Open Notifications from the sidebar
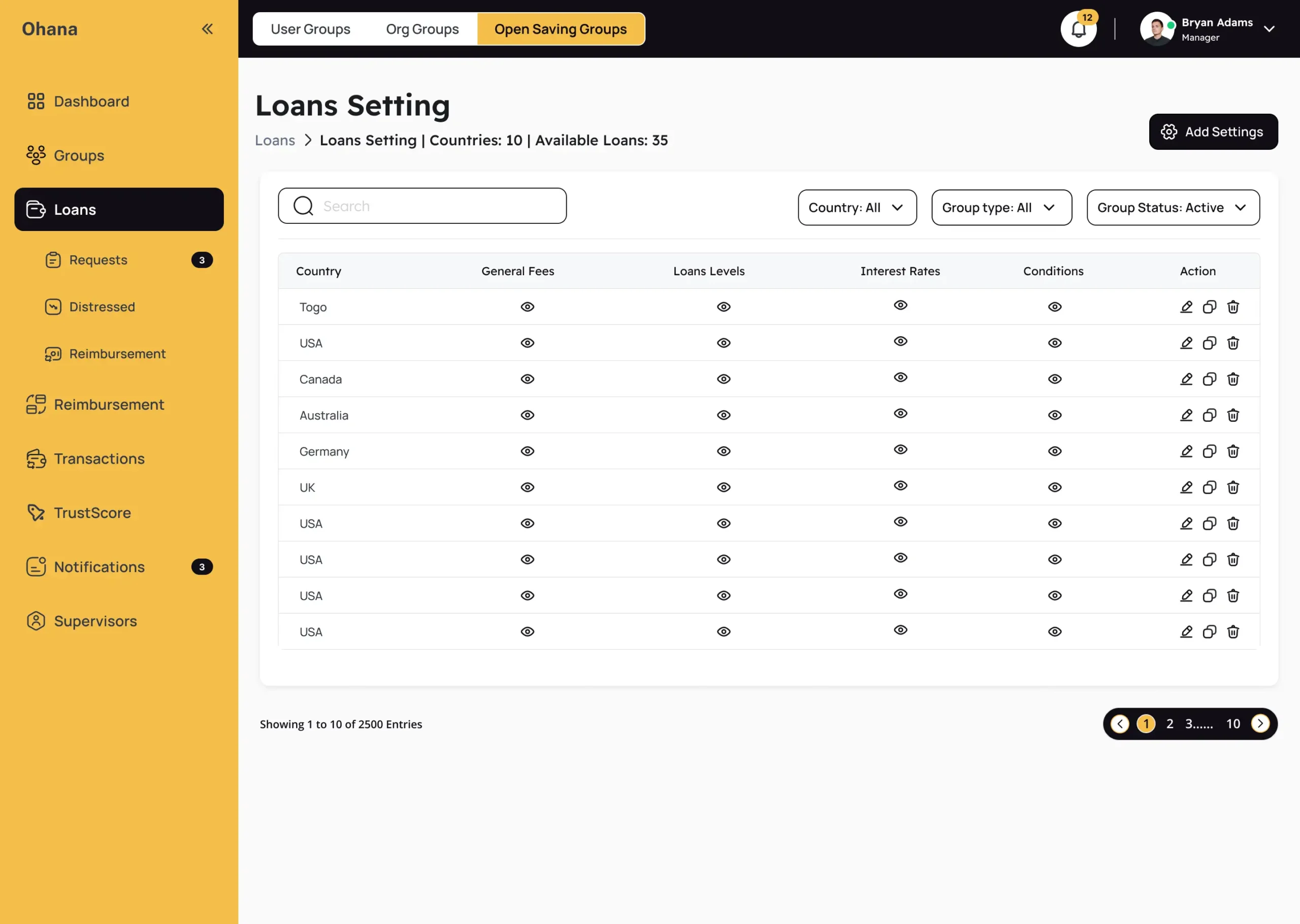 (99, 567)
